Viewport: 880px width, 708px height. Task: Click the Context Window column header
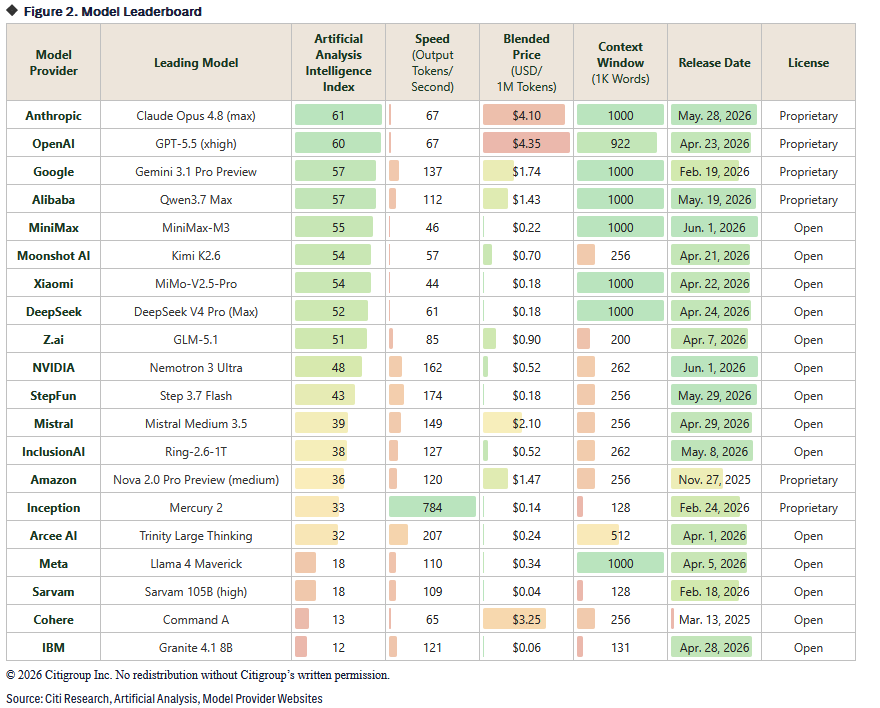[620, 62]
